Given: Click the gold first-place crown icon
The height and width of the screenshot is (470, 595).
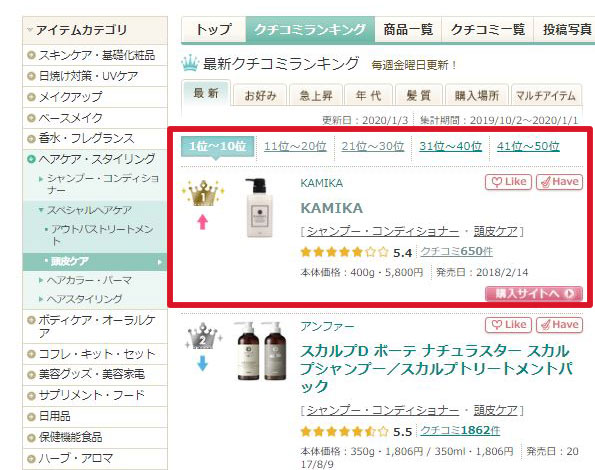Looking at the screenshot, I should click(x=203, y=193).
